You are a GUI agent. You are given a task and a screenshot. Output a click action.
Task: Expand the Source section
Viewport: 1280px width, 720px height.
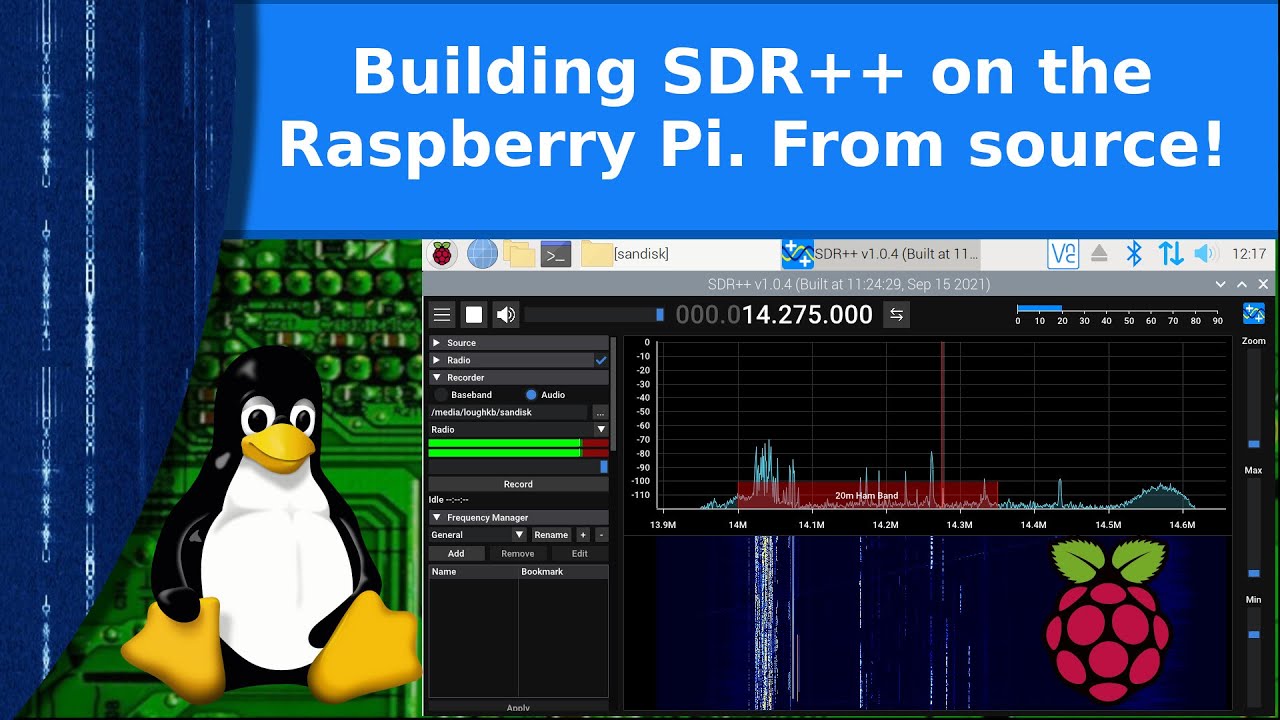[x=518, y=343]
